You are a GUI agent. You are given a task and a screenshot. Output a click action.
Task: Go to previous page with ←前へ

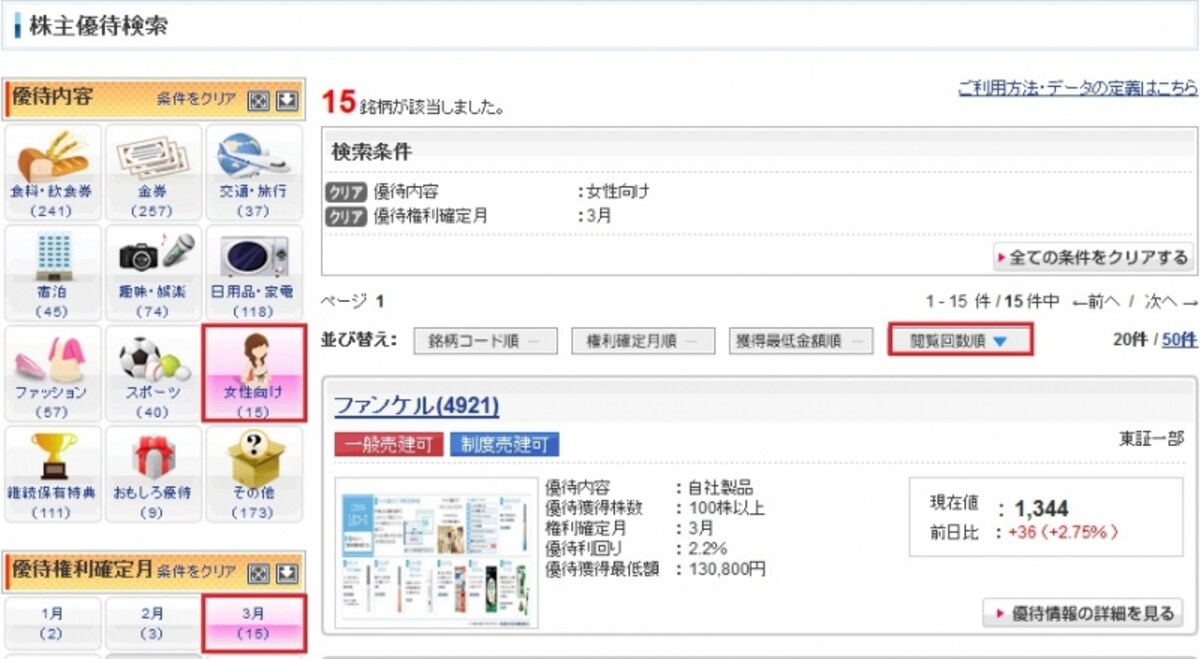click(1096, 301)
